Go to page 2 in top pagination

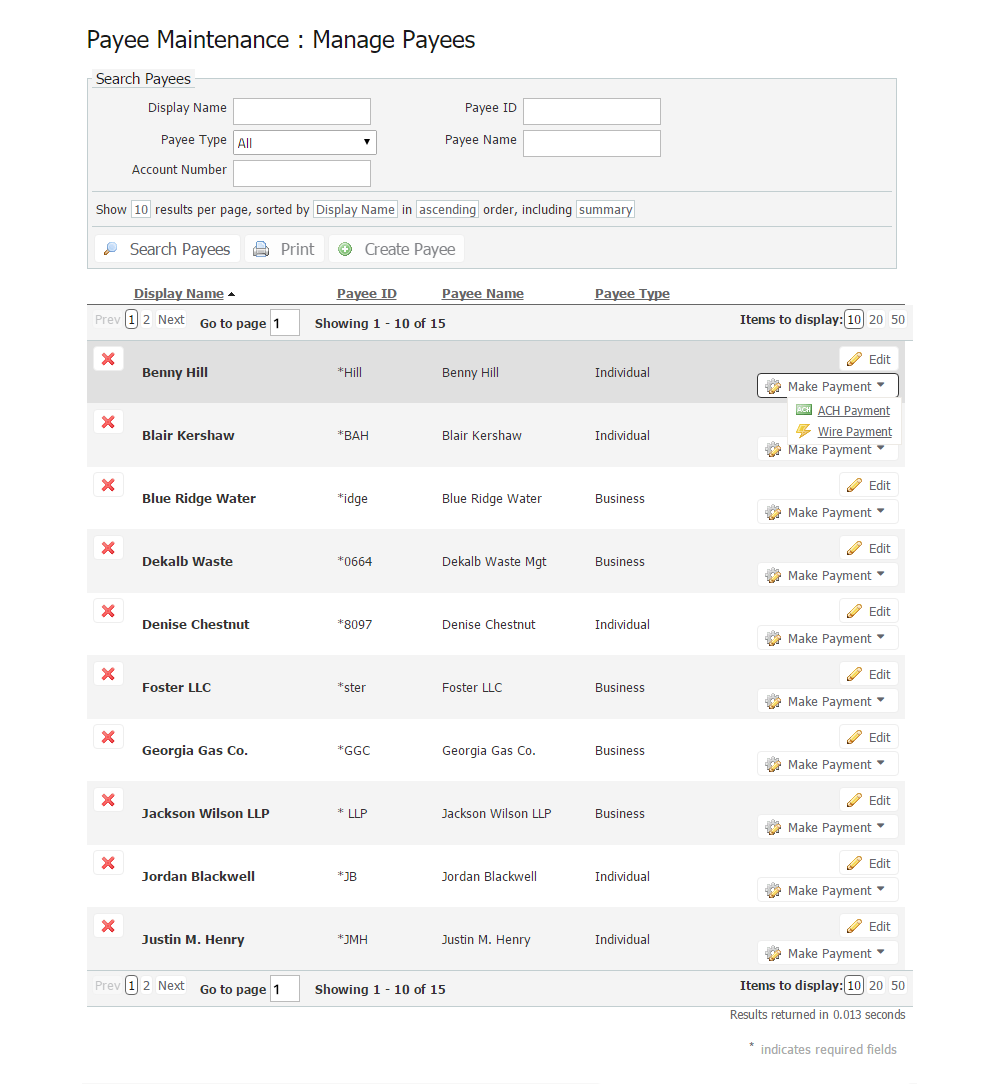[x=146, y=320]
